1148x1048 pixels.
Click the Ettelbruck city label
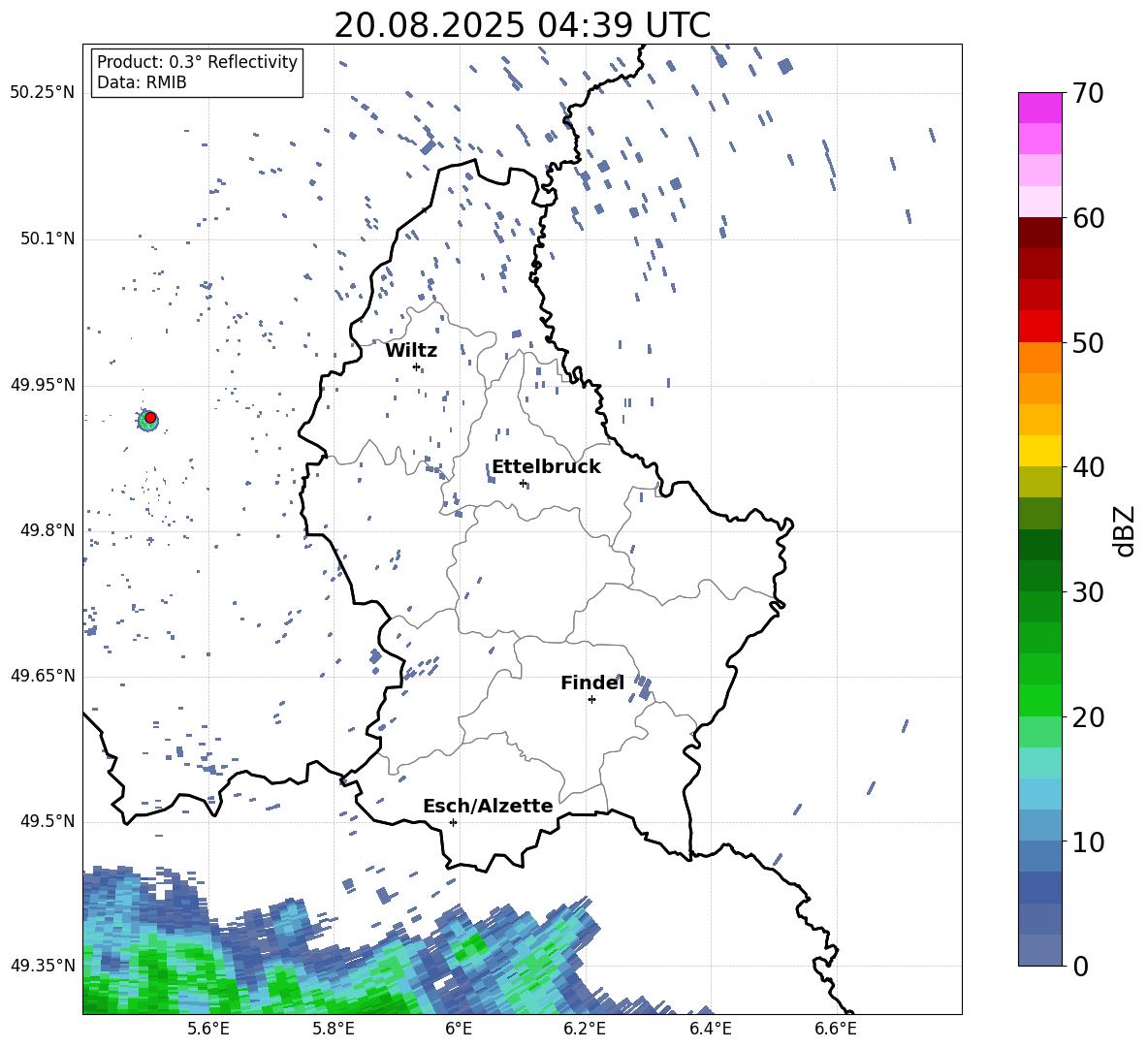coord(546,467)
